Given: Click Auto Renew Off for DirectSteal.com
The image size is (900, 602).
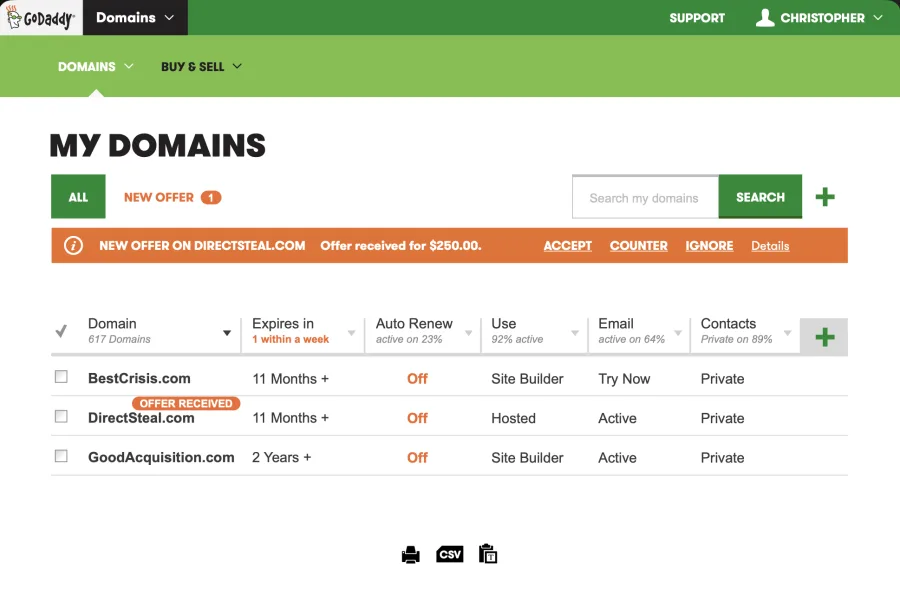Looking at the screenshot, I should click(x=417, y=418).
